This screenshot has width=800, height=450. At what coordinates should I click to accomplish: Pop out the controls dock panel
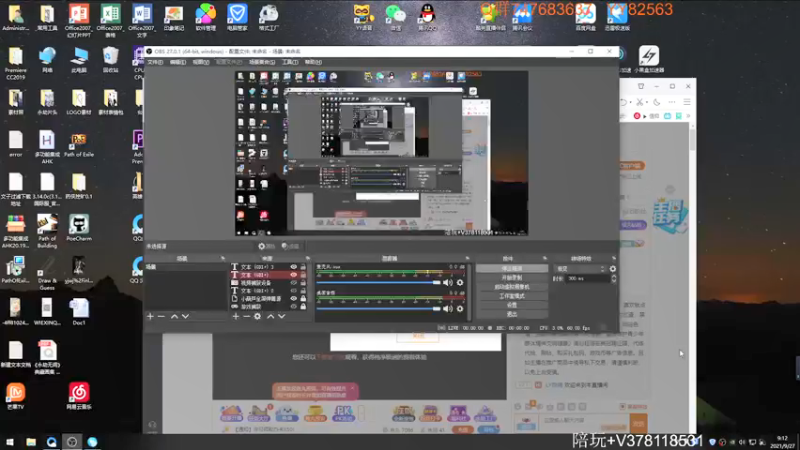point(544,259)
